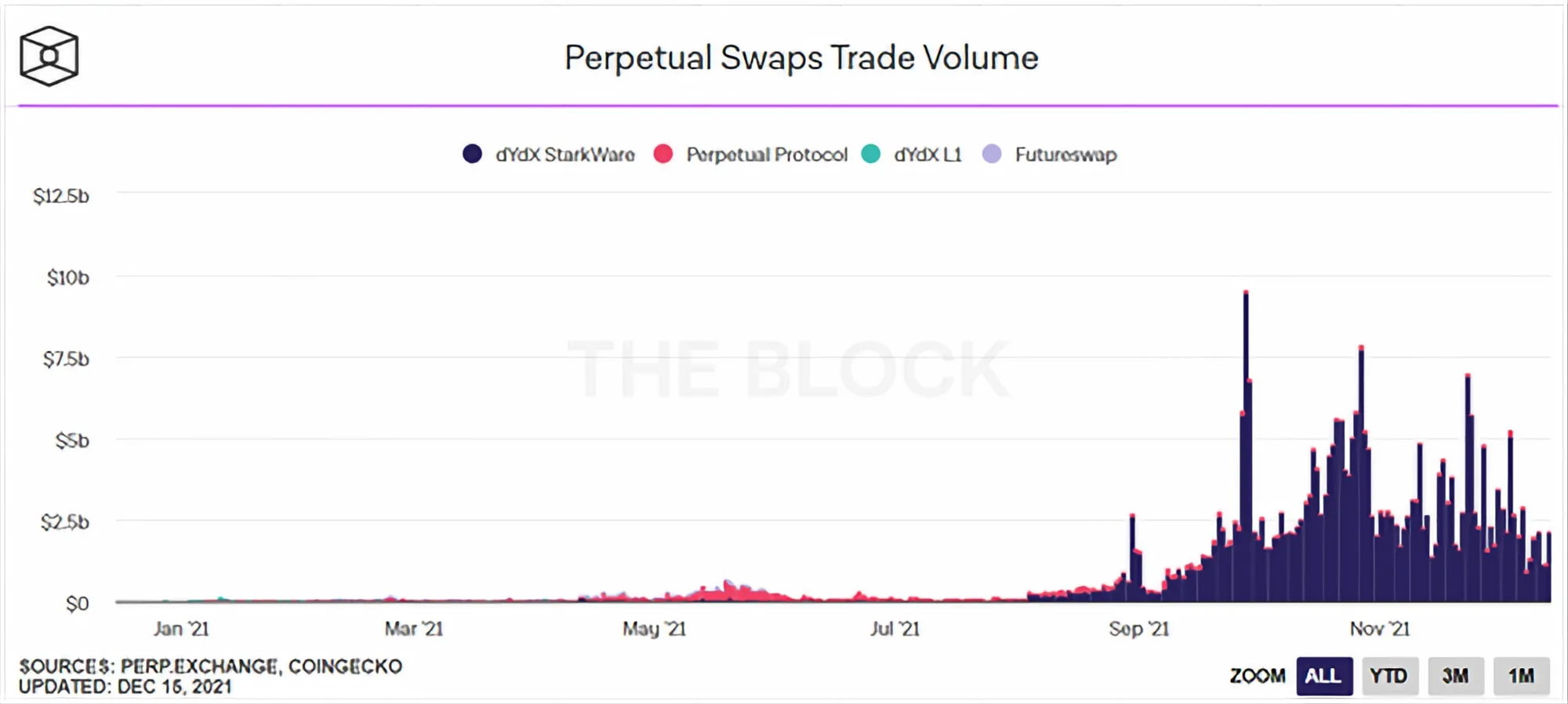1568x704 pixels.
Task: Click the Sep '21 x-axis label
Action: click(x=1138, y=629)
